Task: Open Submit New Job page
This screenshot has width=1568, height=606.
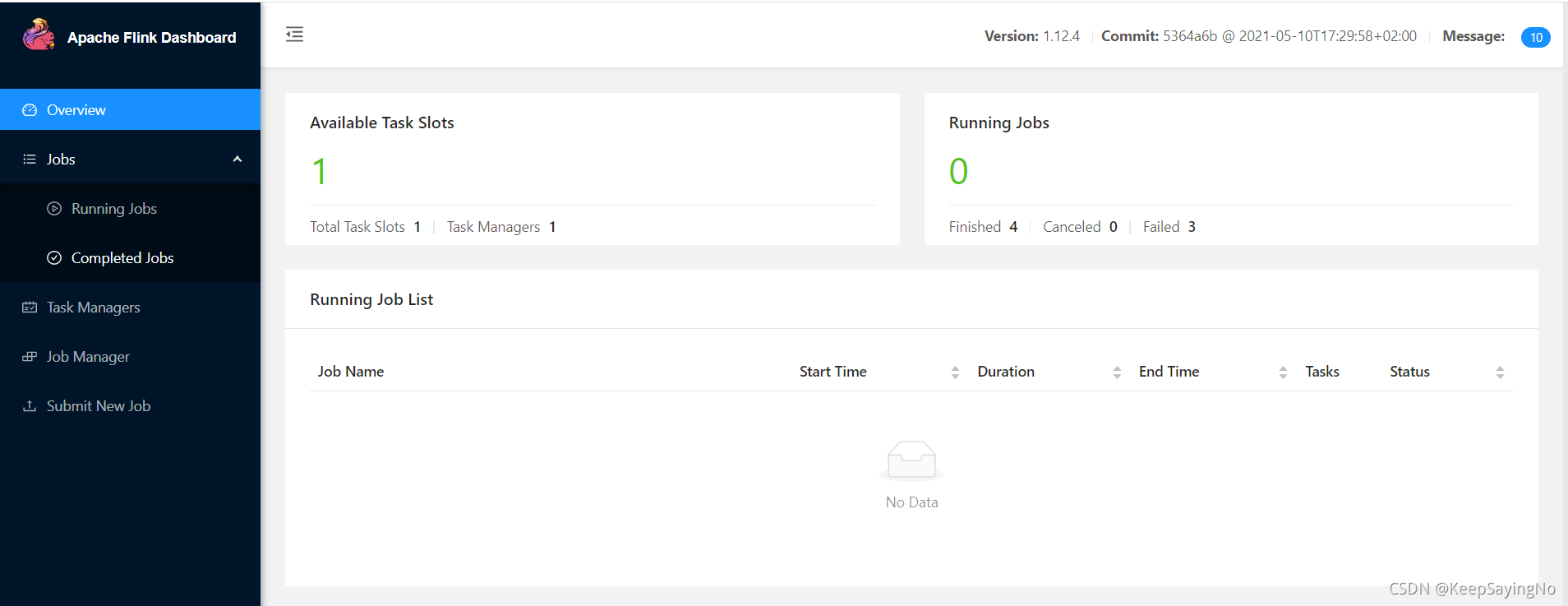Action: click(130, 406)
